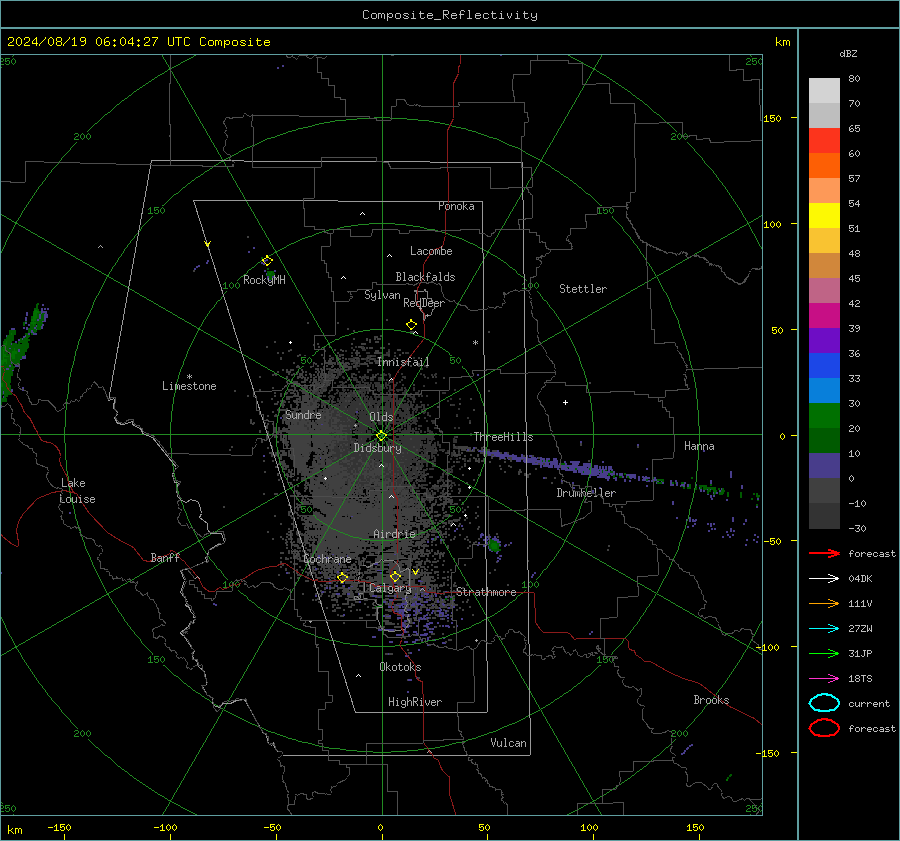Click the Stettler town label
The image size is (900, 841).
click(x=583, y=289)
